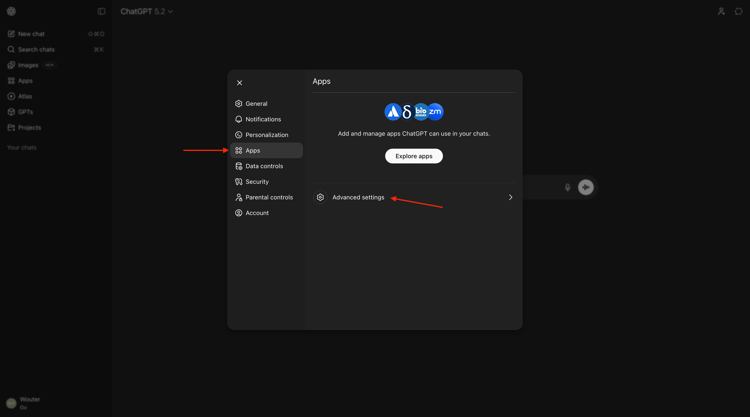Screen dimensions: 750x417
Task: Click the Account circle icon
Action: (x=239, y=213)
